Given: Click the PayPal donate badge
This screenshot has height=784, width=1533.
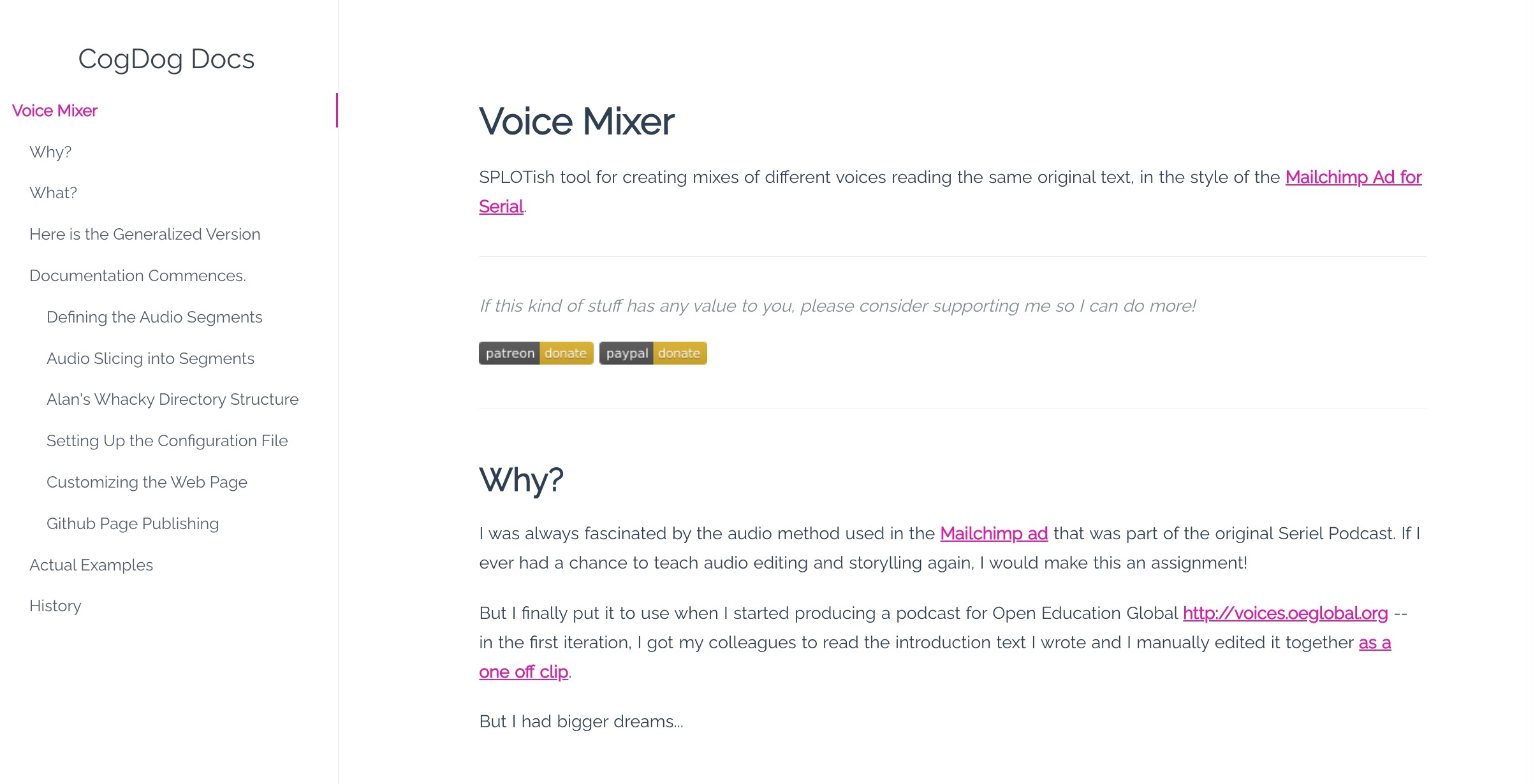Looking at the screenshot, I should pyautogui.click(x=652, y=353).
